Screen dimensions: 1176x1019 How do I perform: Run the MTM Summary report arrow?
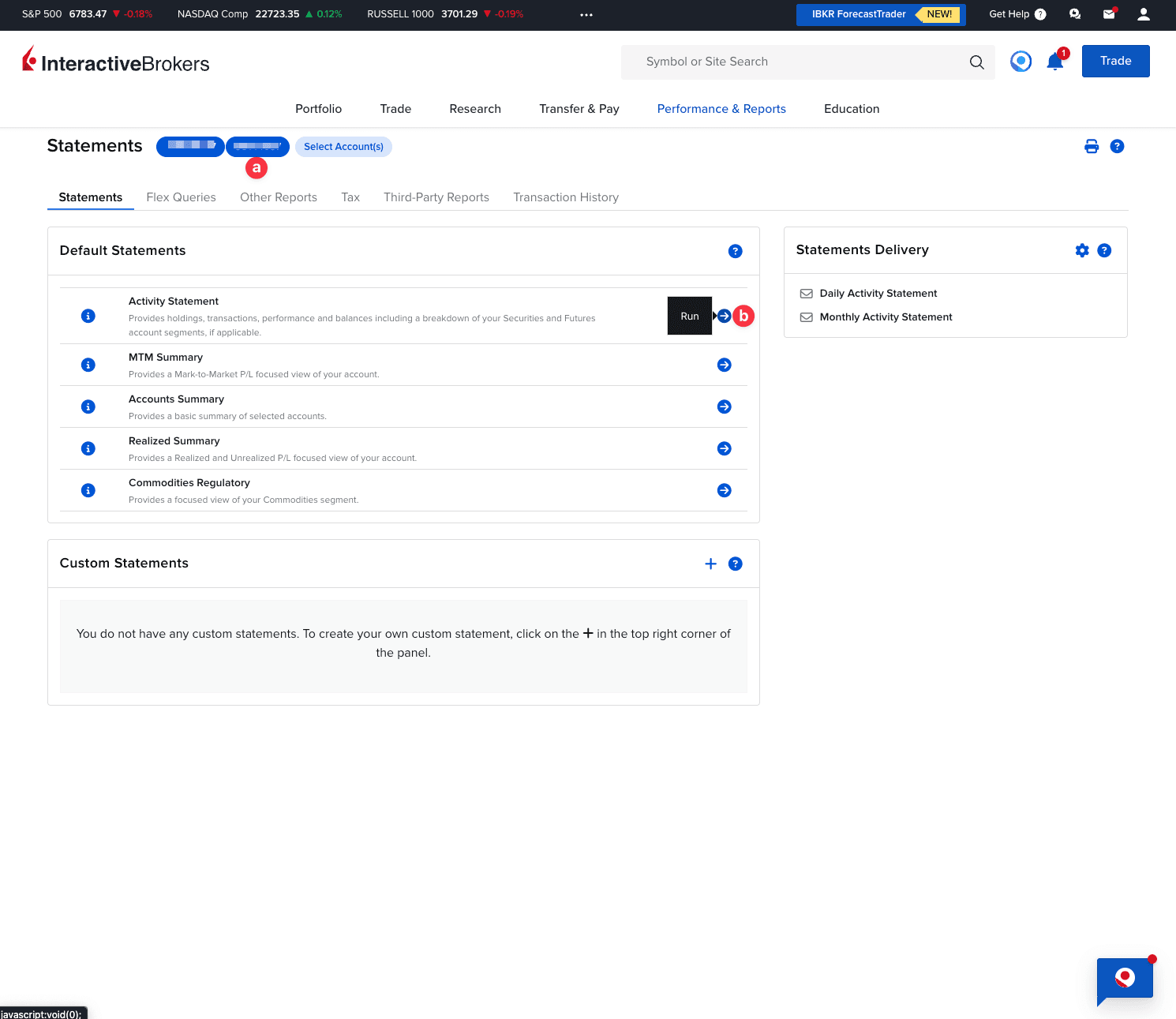point(724,365)
